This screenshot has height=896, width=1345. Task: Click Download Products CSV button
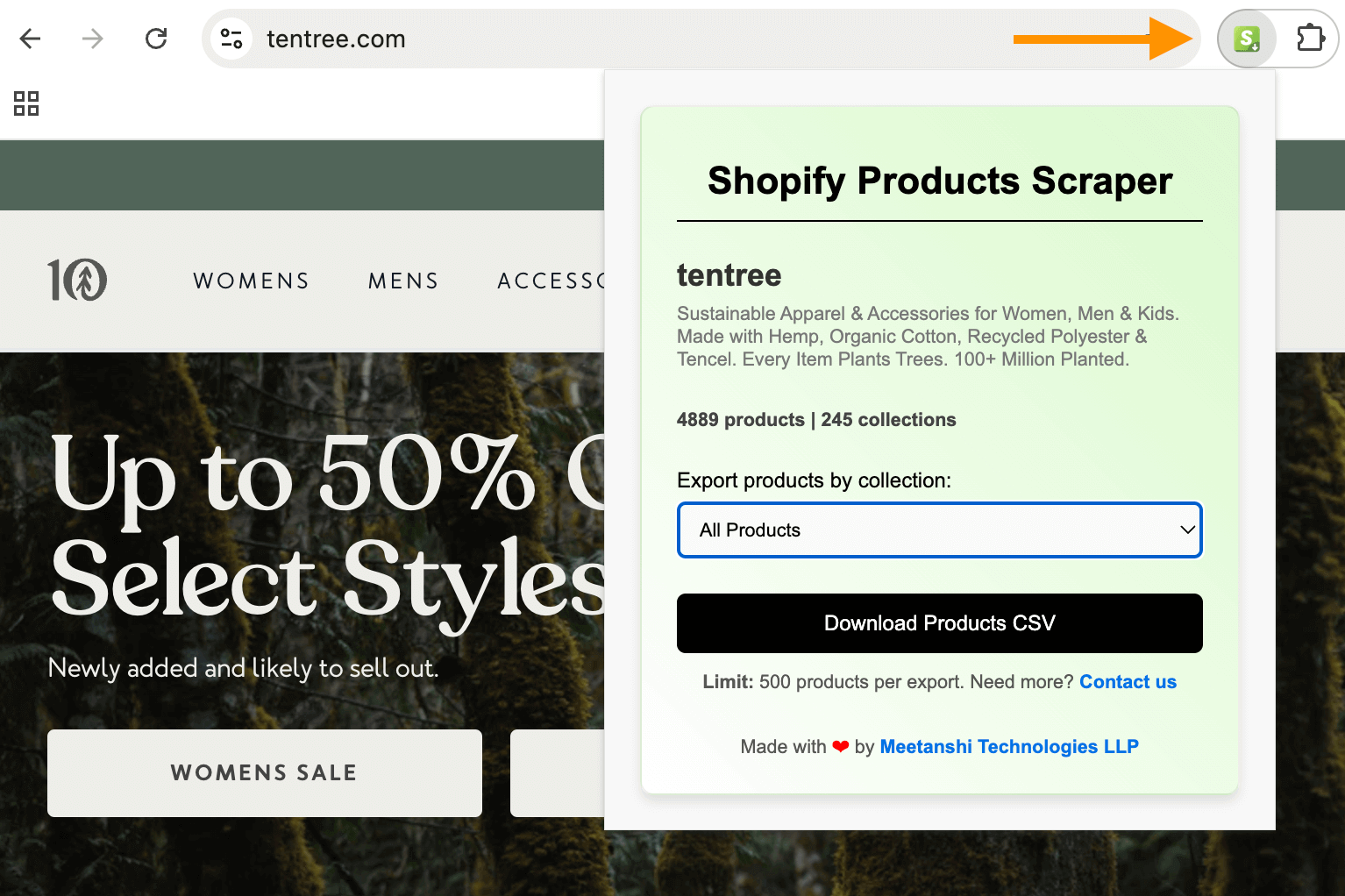point(940,623)
